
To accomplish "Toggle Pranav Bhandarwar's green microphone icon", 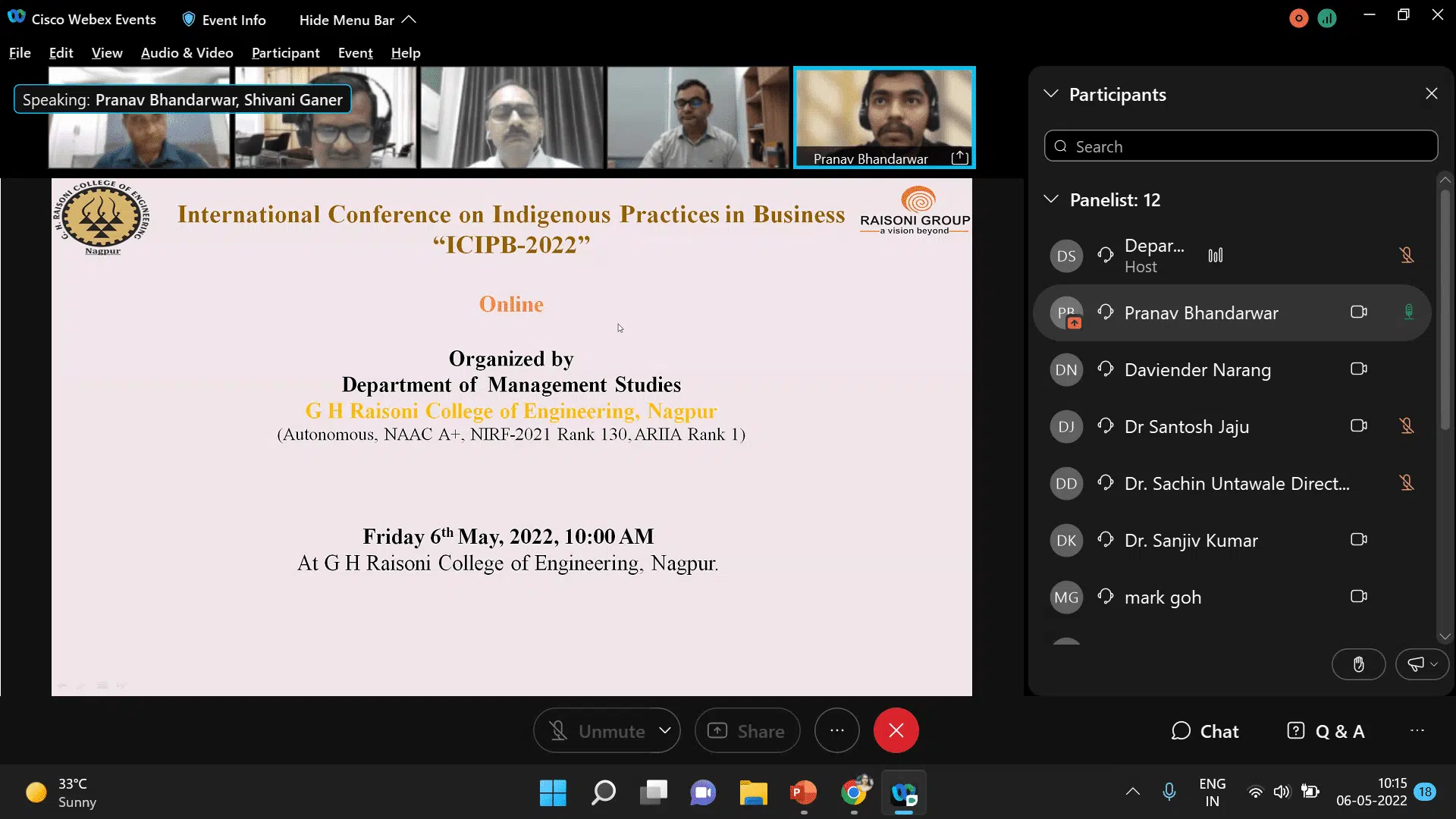I will [1408, 312].
